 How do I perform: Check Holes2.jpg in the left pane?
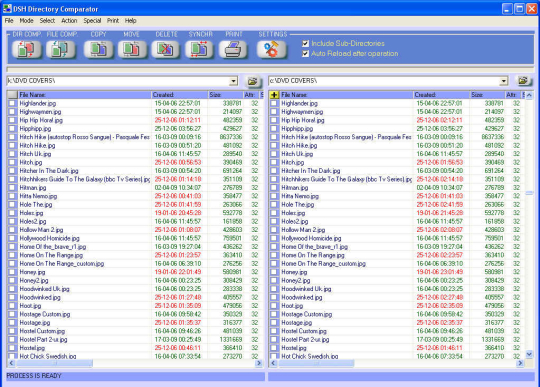coord(12,221)
